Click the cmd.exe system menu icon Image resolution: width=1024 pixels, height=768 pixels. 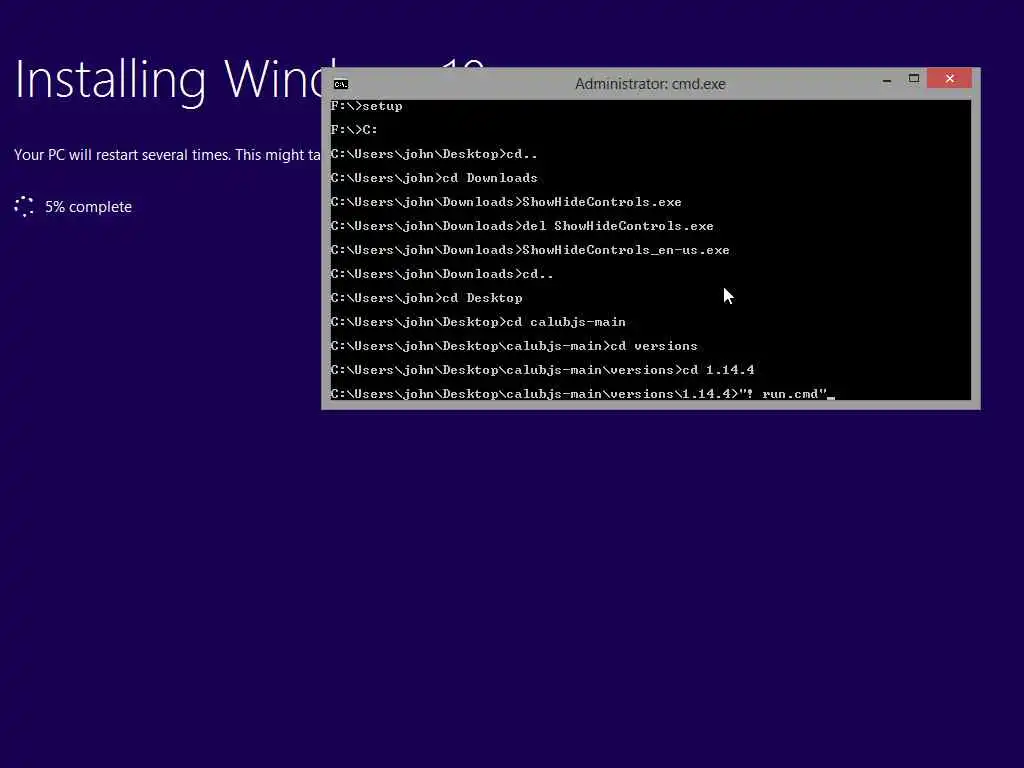341,84
